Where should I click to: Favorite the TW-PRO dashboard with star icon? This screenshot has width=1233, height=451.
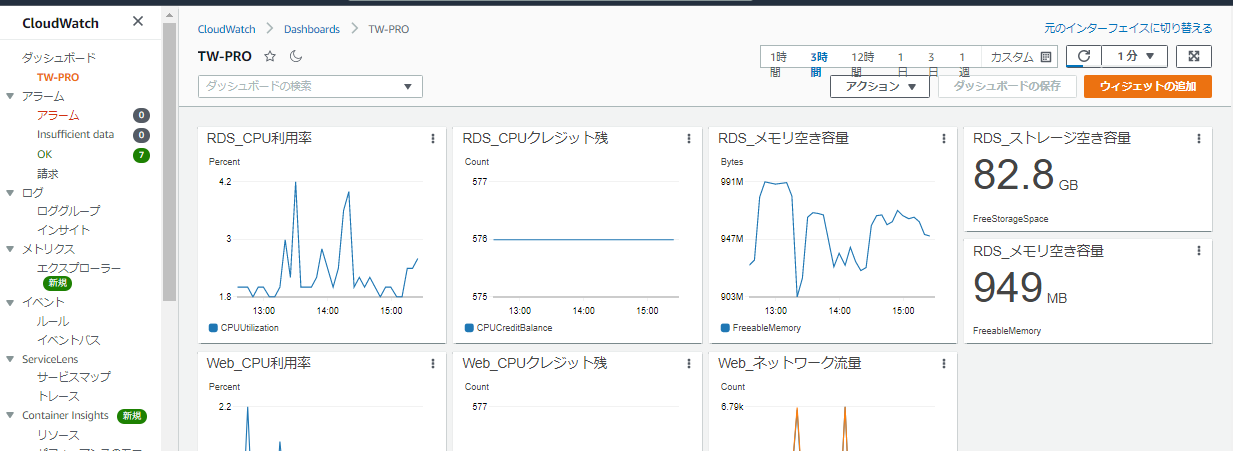[270, 57]
